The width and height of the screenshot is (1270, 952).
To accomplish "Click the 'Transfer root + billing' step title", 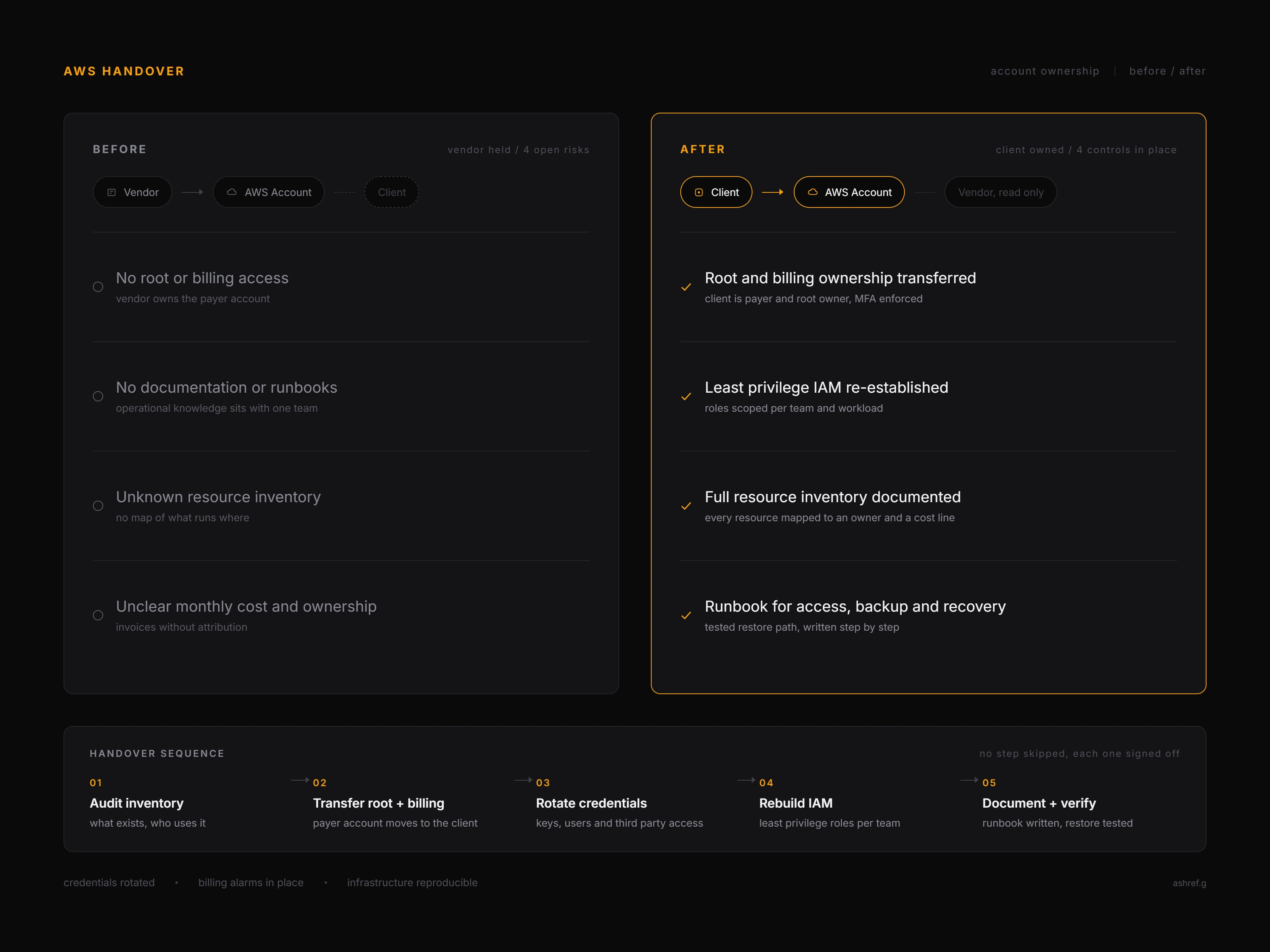I will [379, 803].
